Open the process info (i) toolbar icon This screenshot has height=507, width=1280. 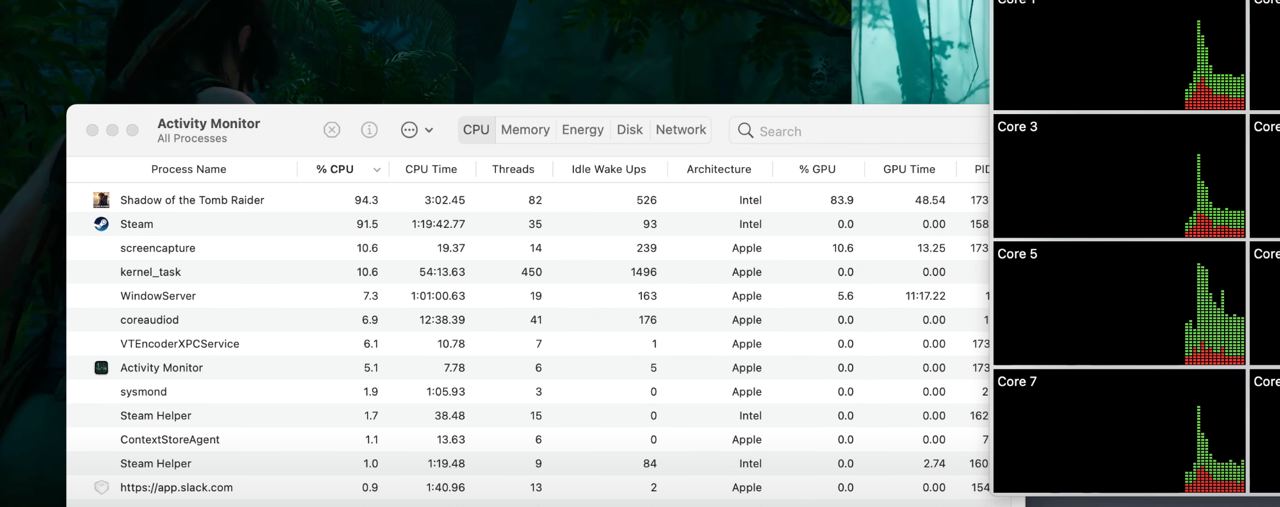pyautogui.click(x=369, y=130)
